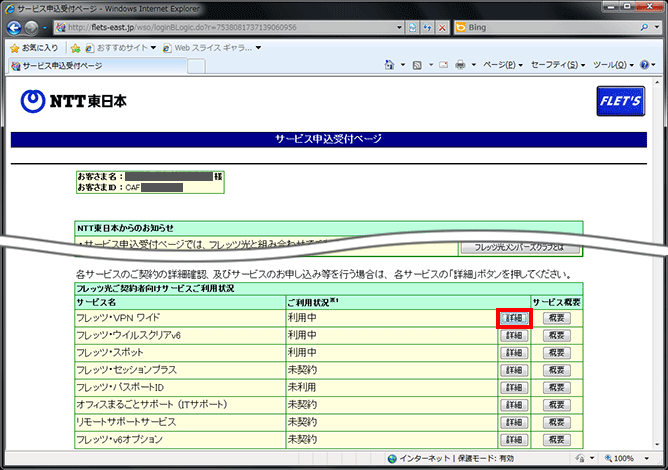Open 概要 for フレッツ・スポット
Screen dimensions: 668x470
(556, 353)
